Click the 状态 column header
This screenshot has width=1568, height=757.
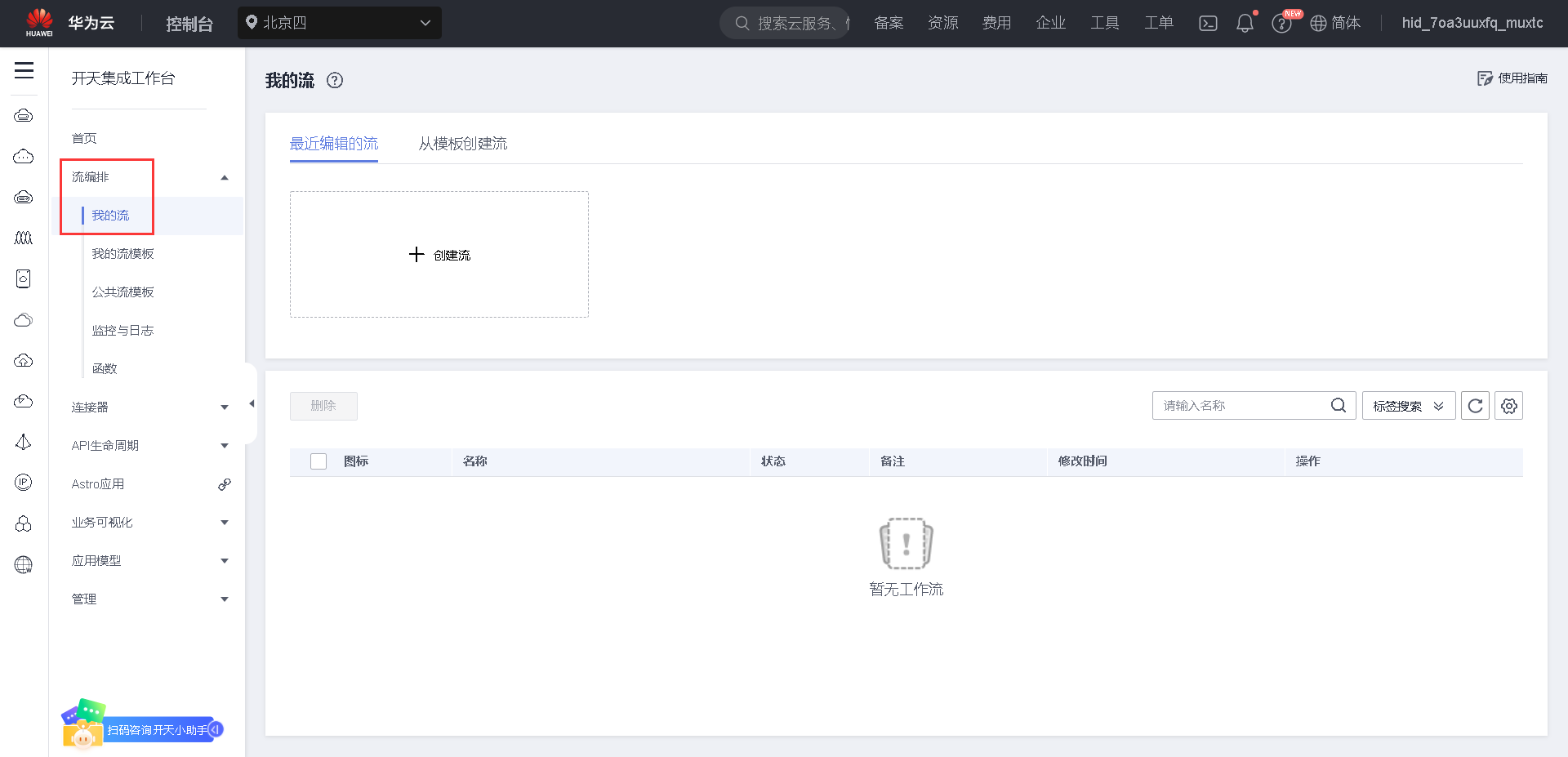(x=773, y=461)
